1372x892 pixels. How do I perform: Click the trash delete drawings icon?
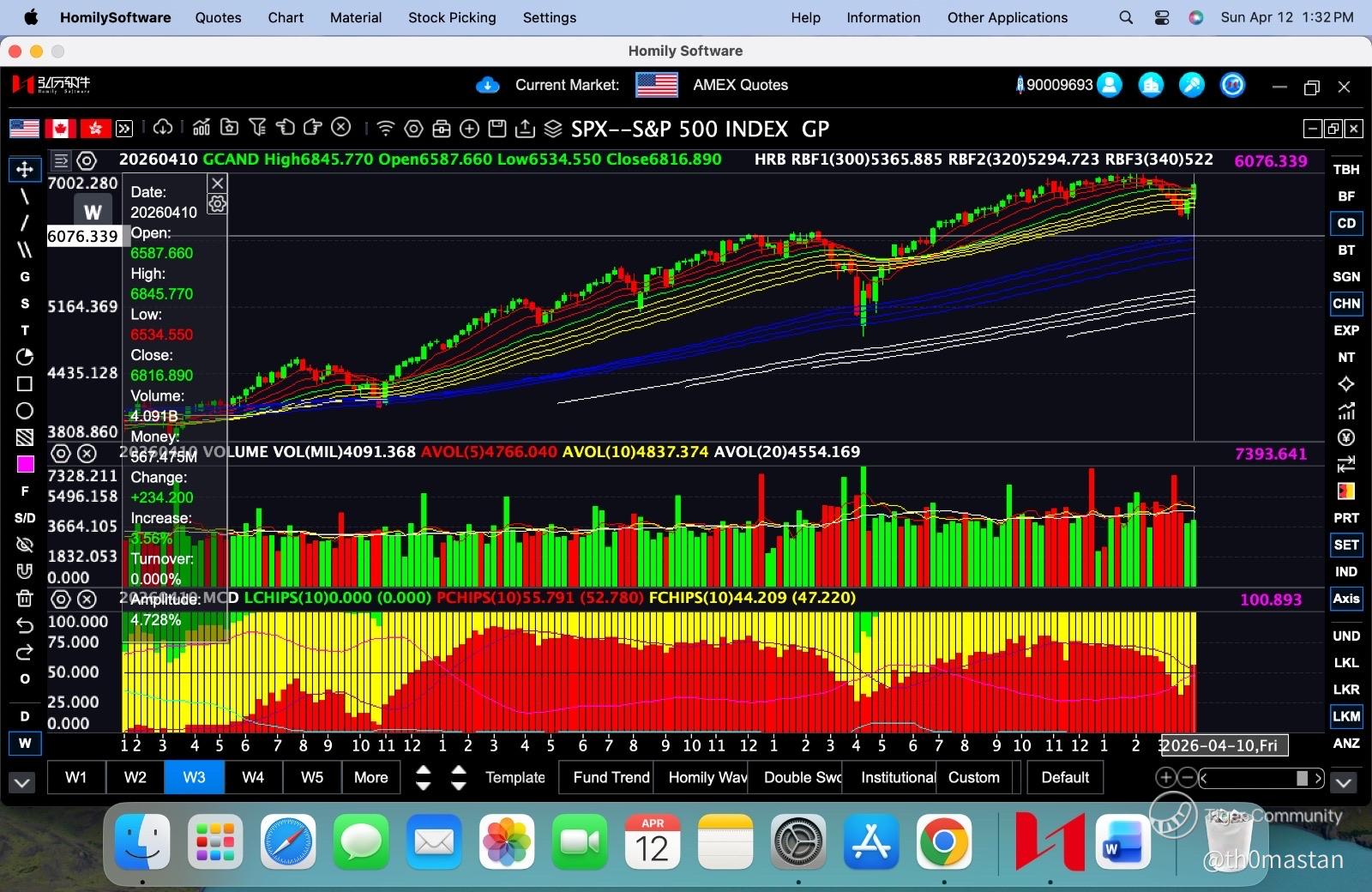[25, 599]
